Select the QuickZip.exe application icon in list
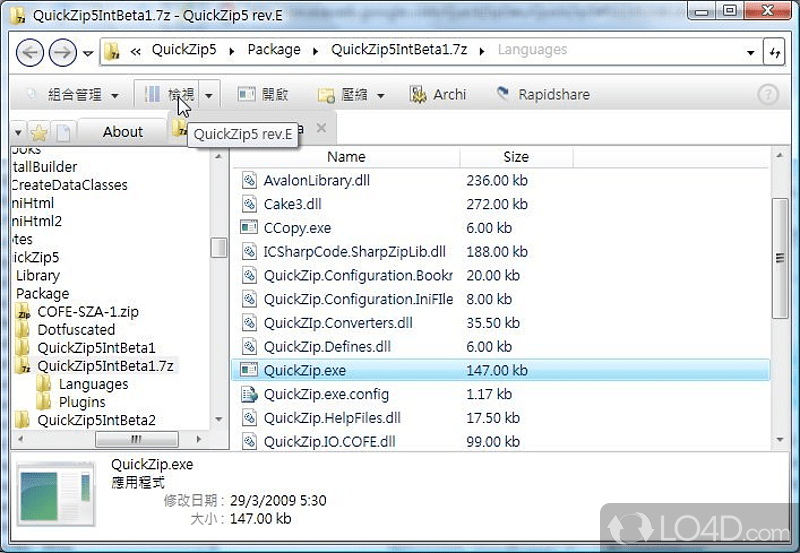Viewport: 800px width, 553px height. (249, 370)
